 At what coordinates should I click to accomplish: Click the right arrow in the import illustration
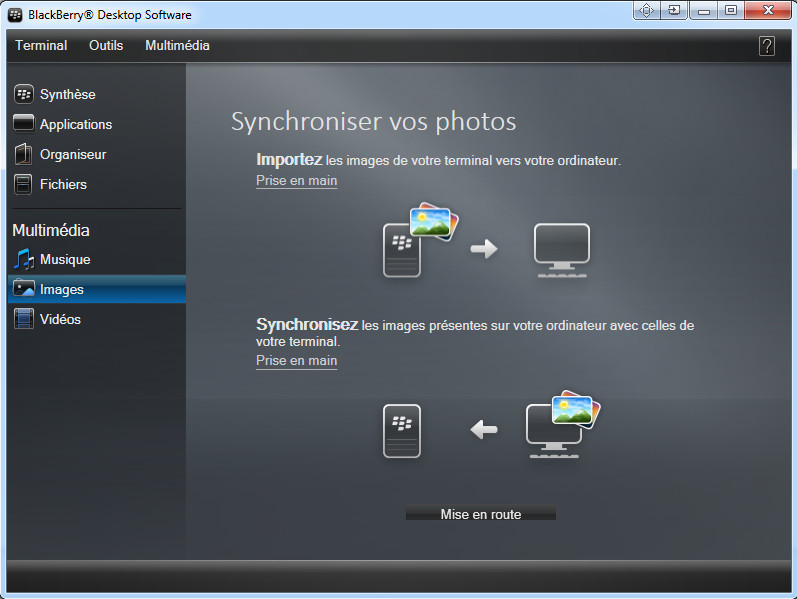[x=484, y=249]
